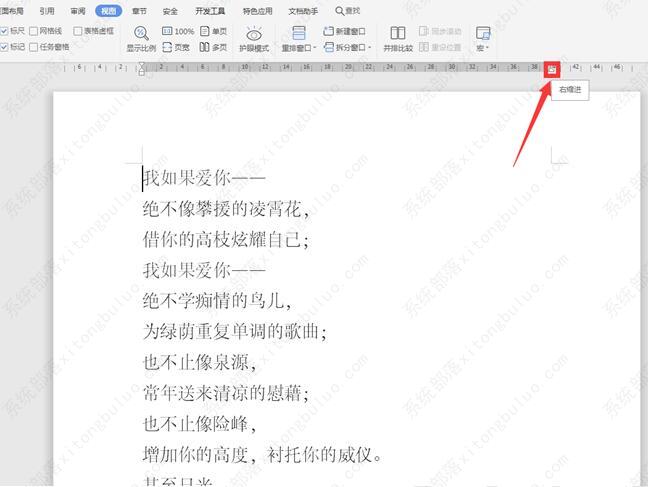
Task: Turn on 护眼模式 eye protection mode
Action: [x=254, y=39]
